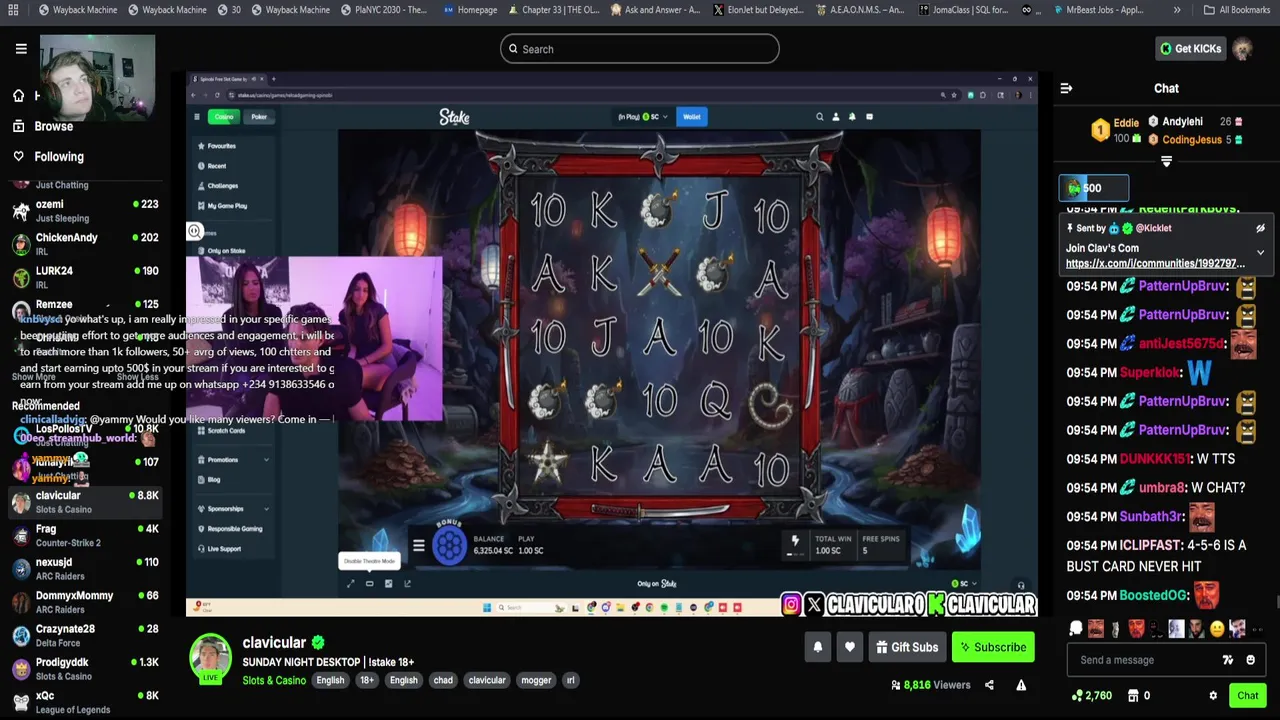Viewport: 1280px width, 720px height.
Task: Click the mogger stream tag
Action: click(x=536, y=680)
